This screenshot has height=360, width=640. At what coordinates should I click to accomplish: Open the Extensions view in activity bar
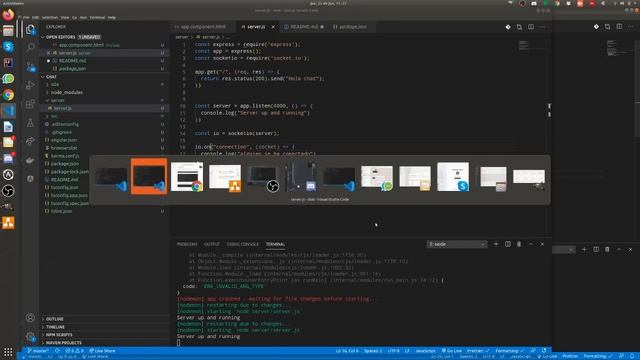pos(31,104)
